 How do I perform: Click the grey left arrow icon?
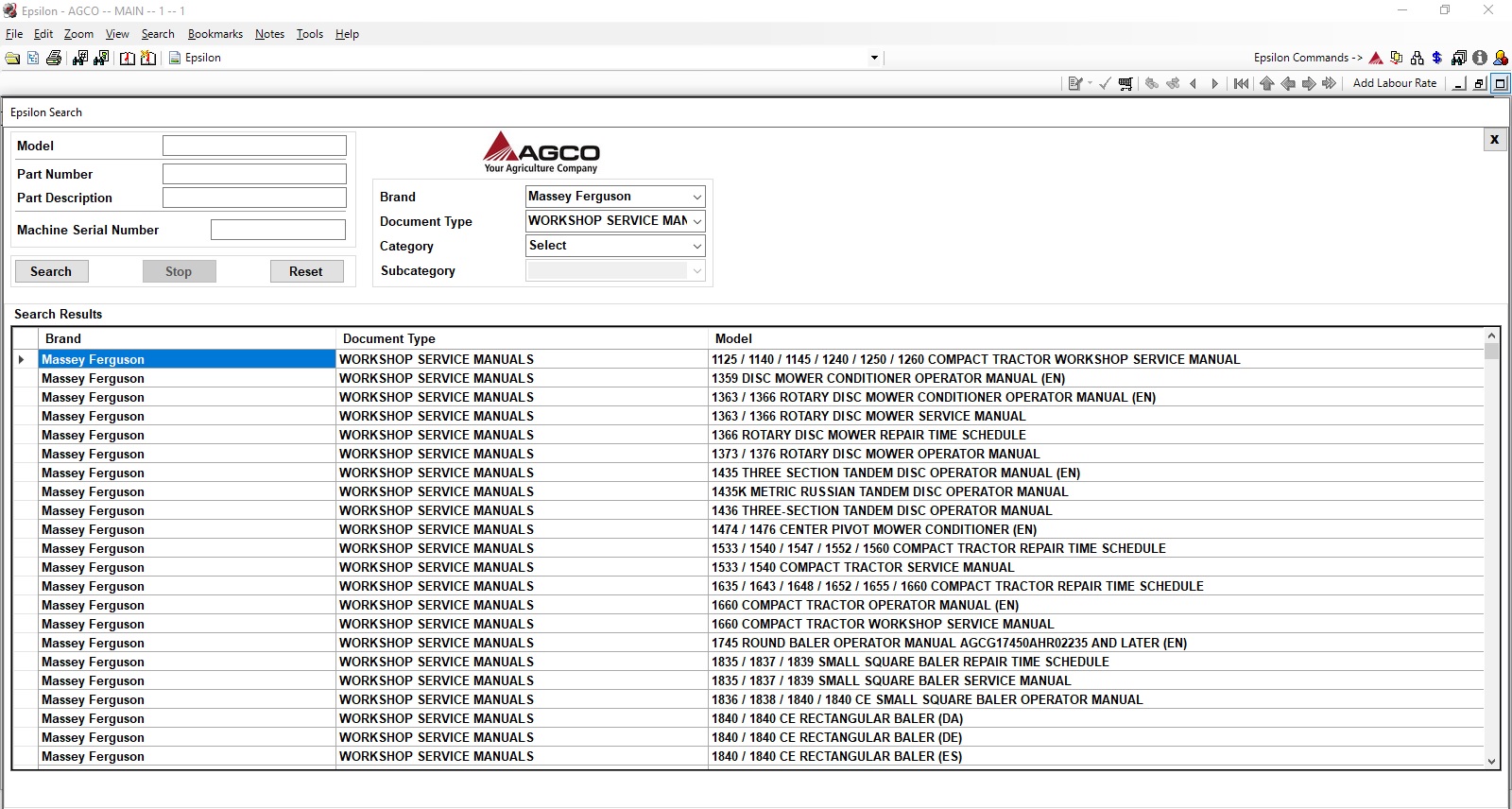coord(1288,83)
